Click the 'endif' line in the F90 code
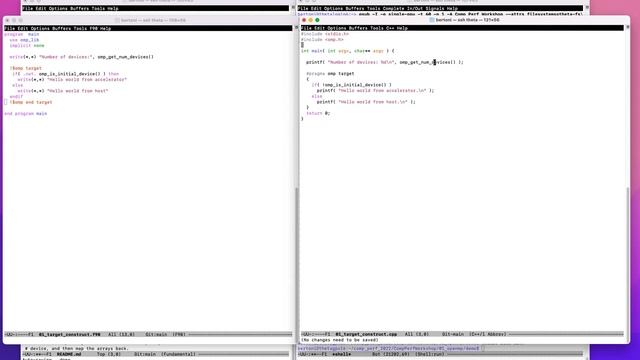The image size is (640, 360). (x=16, y=97)
